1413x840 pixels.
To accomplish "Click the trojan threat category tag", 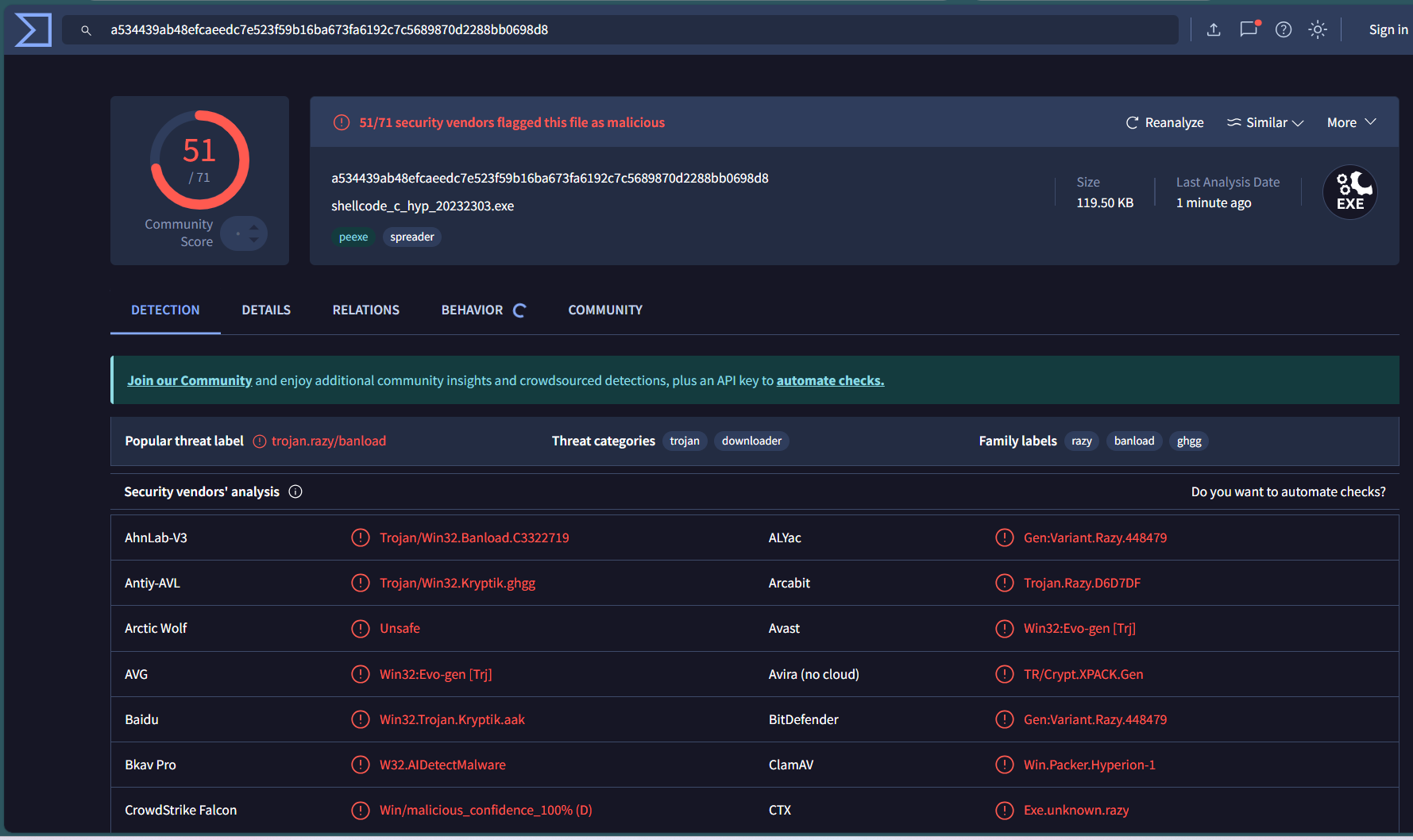I will tap(685, 441).
